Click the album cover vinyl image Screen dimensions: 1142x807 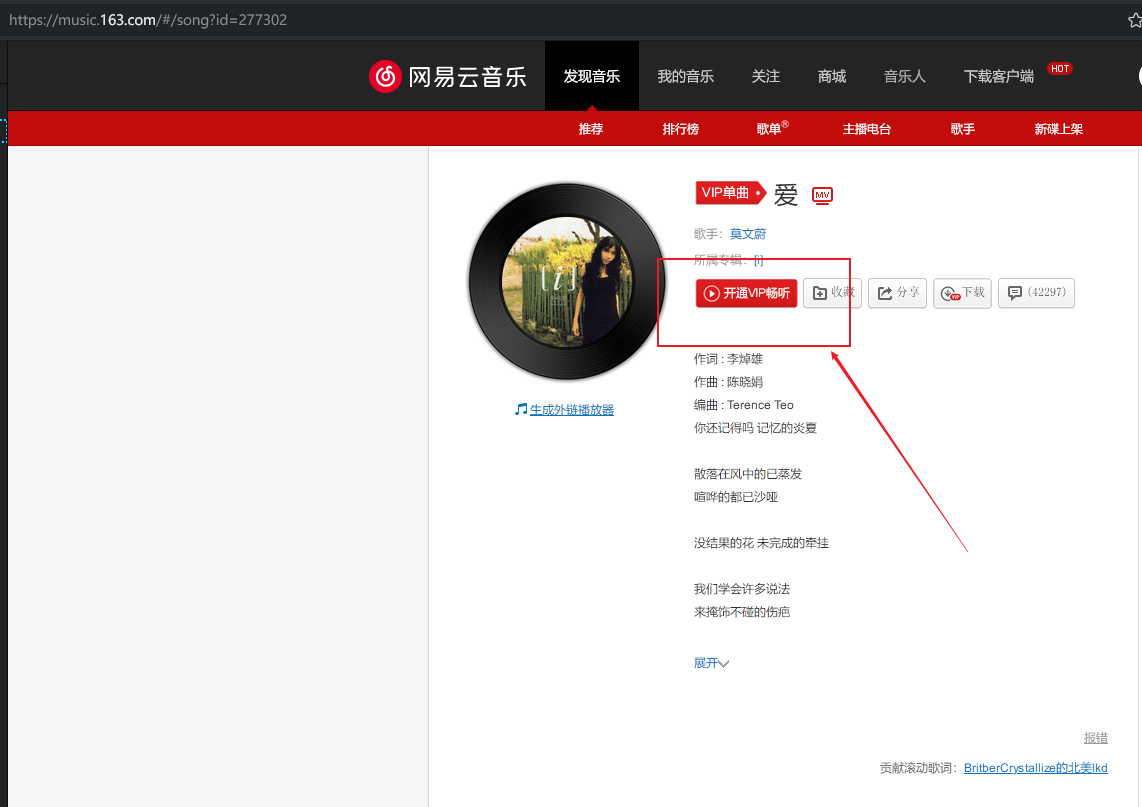567,281
